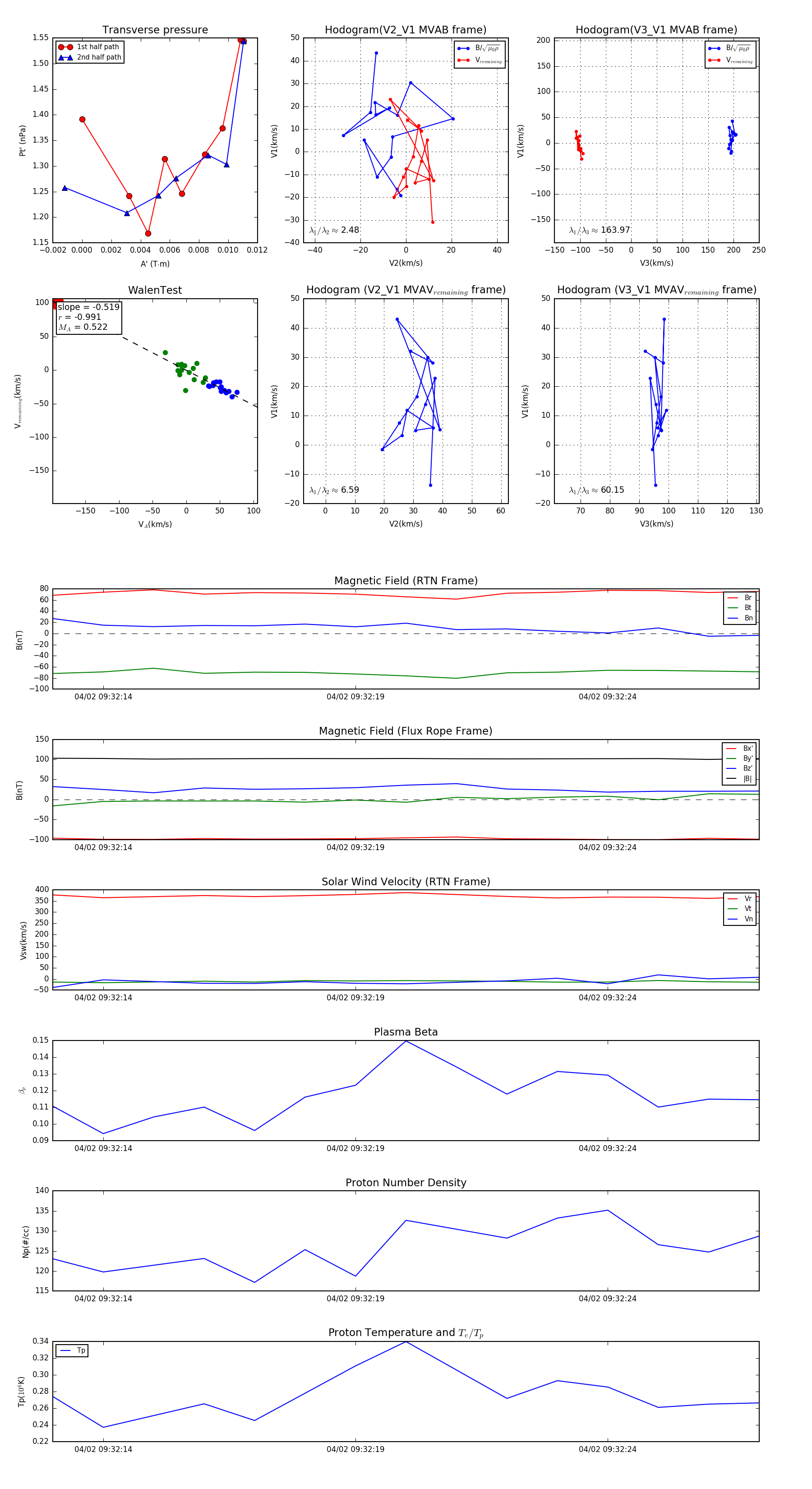Viewport: 812px width, 1489px height.
Task: Click the Proton Number Density chart title
Action: point(406,1182)
